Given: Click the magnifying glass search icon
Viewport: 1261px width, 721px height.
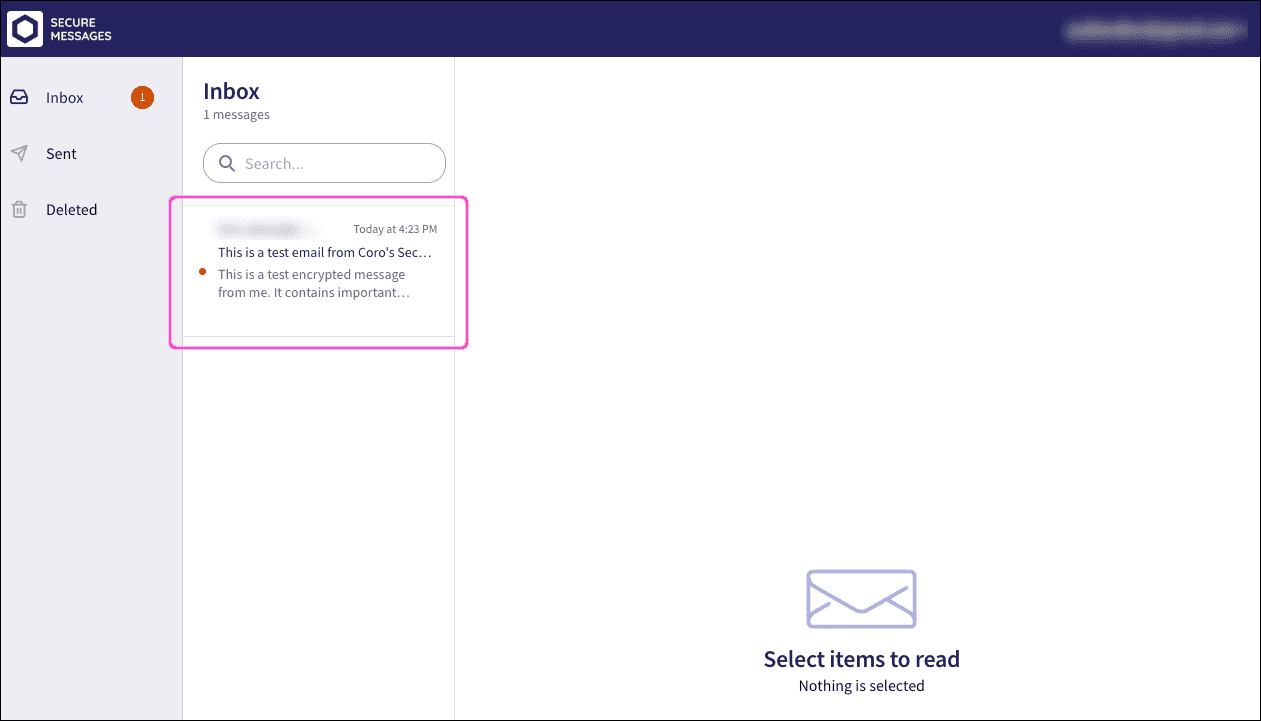Looking at the screenshot, I should click(227, 162).
